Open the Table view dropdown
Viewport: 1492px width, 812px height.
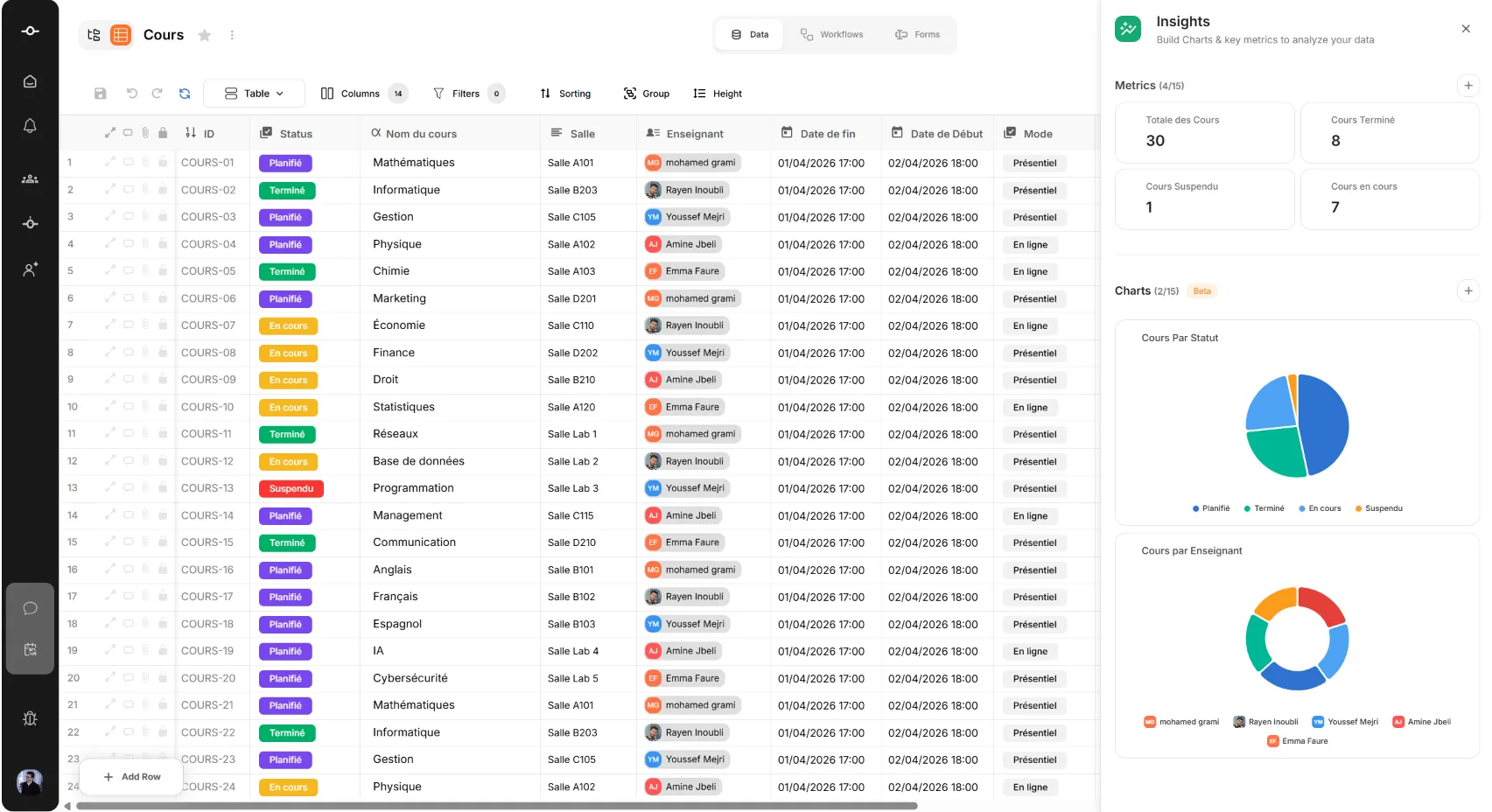254,94
